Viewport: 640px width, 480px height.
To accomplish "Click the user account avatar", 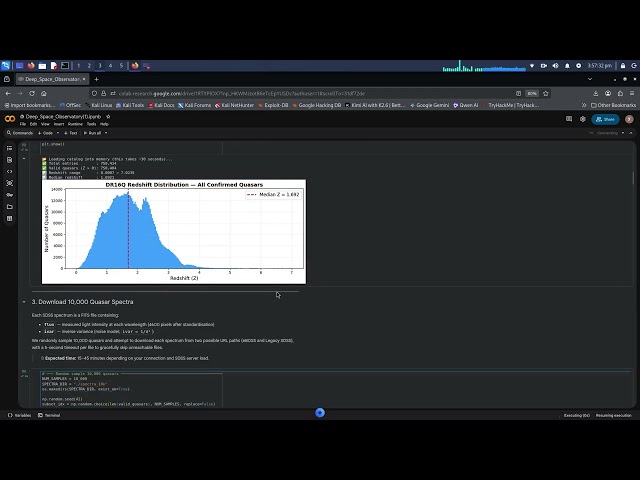I will coord(629,119).
